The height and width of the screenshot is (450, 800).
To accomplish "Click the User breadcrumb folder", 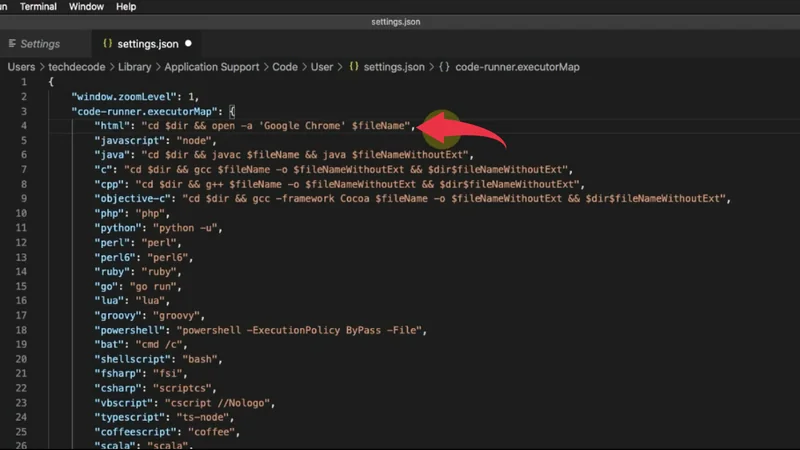I will click(x=321, y=67).
